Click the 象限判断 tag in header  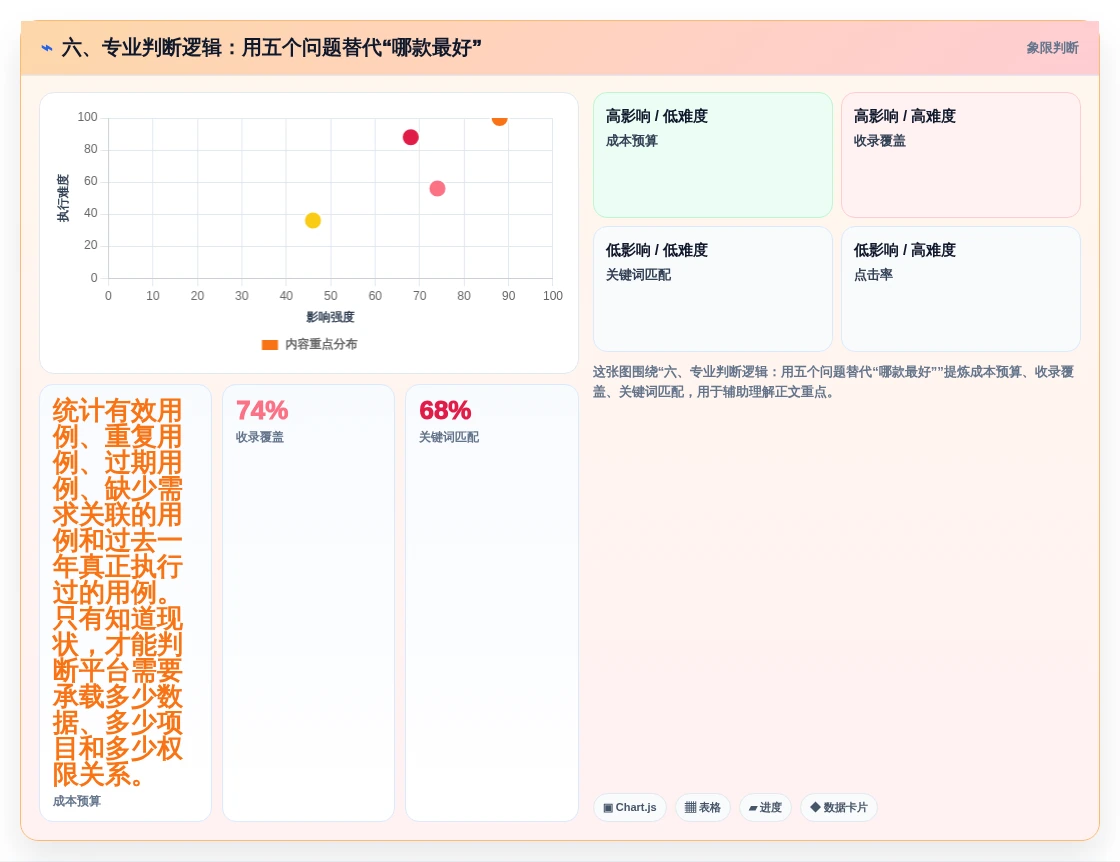point(1052,48)
